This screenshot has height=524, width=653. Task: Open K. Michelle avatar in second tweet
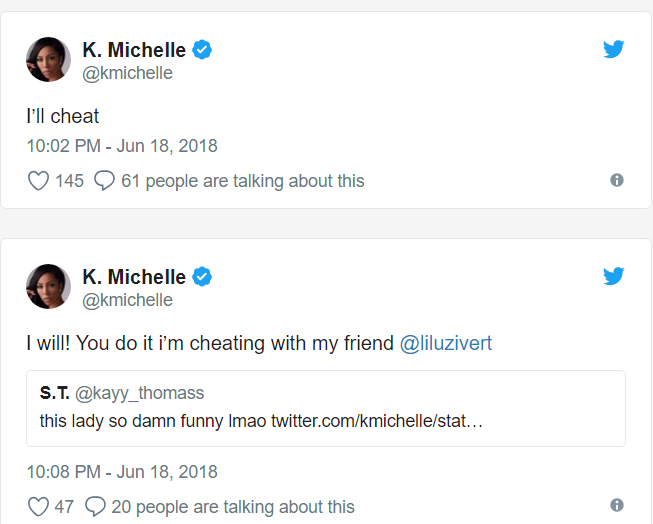[48, 287]
